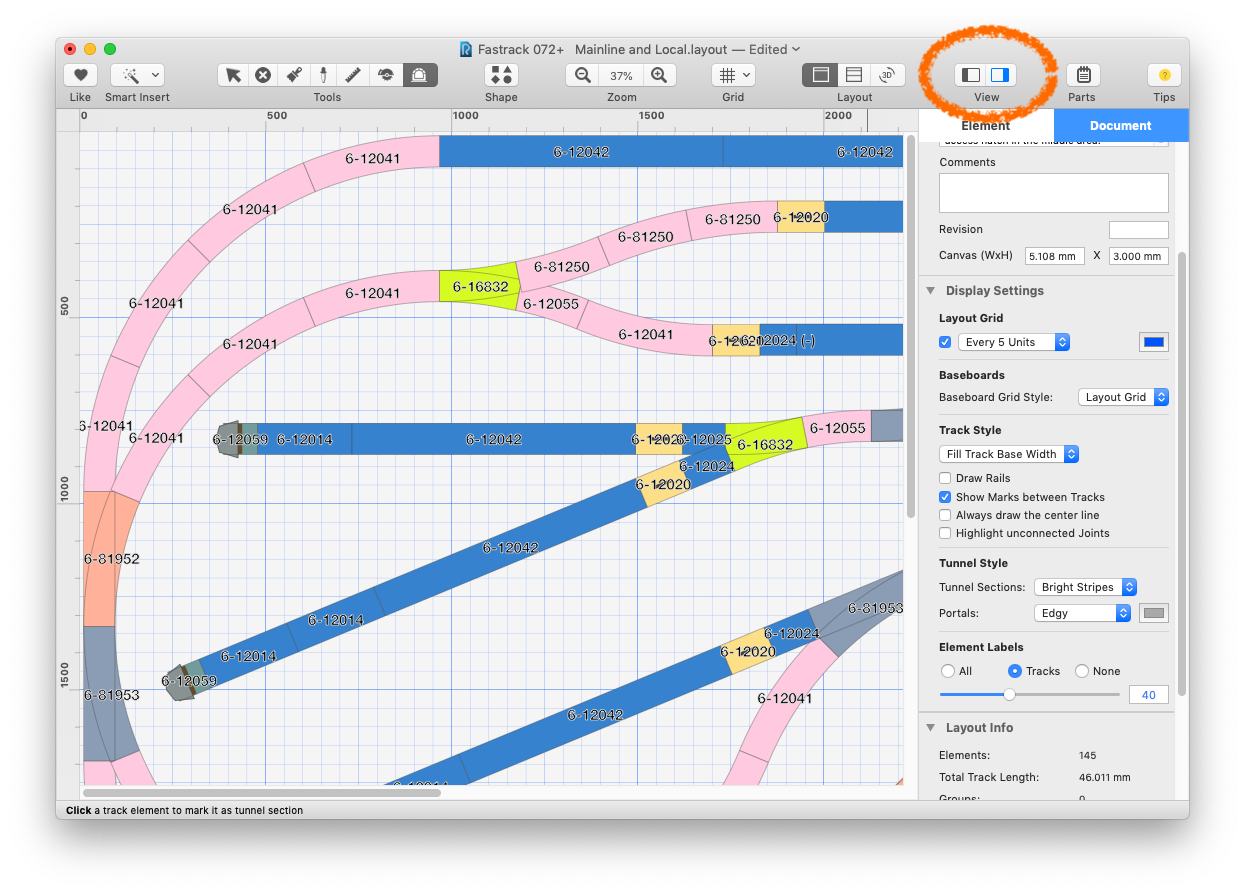Select the Tracks element labels radio
The width and height of the screenshot is (1245, 893).
click(x=1014, y=671)
